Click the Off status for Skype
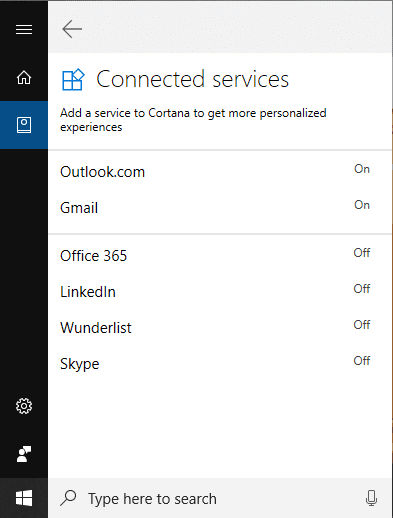Image resolution: width=393 pixels, height=518 pixels. 362,361
